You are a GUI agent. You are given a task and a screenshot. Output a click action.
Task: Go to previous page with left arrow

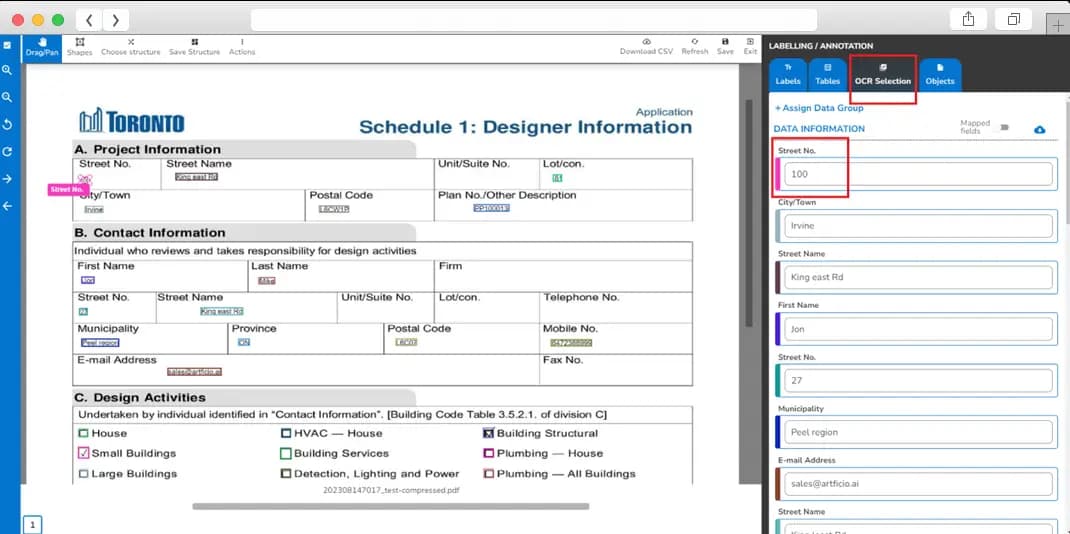click(7, 206)
